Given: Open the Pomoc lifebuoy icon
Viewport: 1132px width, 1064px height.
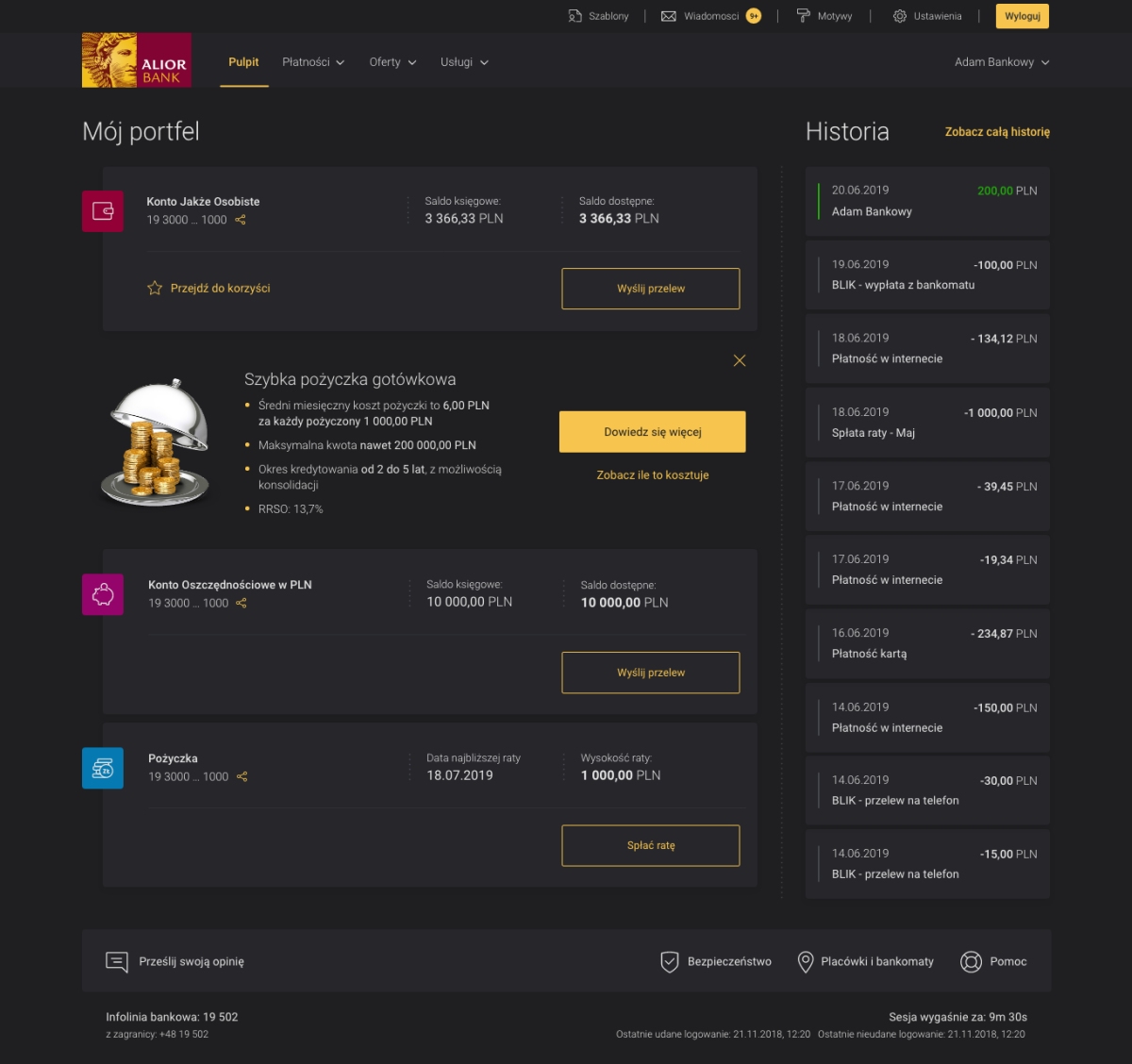Looking at the screenshot, I should point(971,961).
